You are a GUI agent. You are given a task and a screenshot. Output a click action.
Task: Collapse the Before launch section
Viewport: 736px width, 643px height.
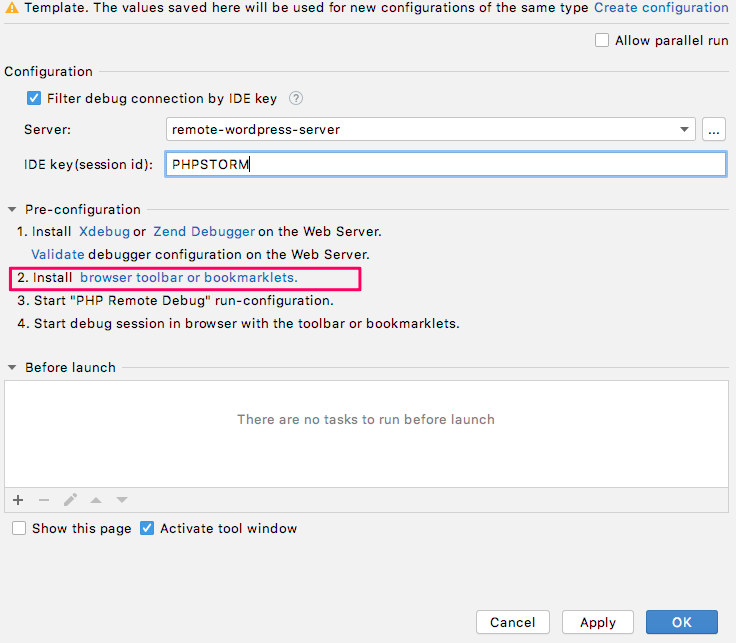[x=12, y=368]
